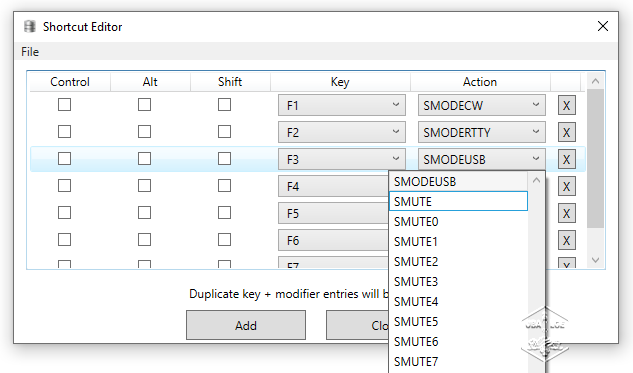This screenshot has height=373, width=633.
Task: Pick SMUTE5 from the action list
Action: tap(458, 322)
